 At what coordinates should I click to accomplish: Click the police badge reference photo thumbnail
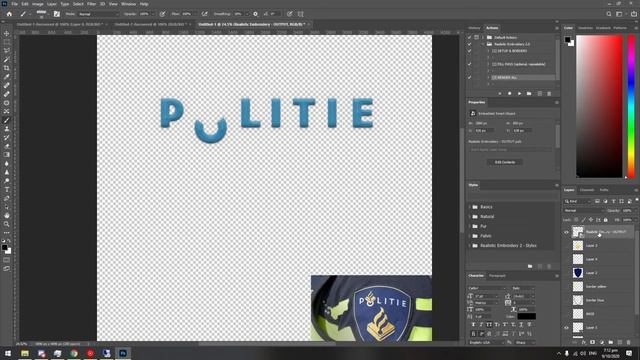tap(371, 308)
